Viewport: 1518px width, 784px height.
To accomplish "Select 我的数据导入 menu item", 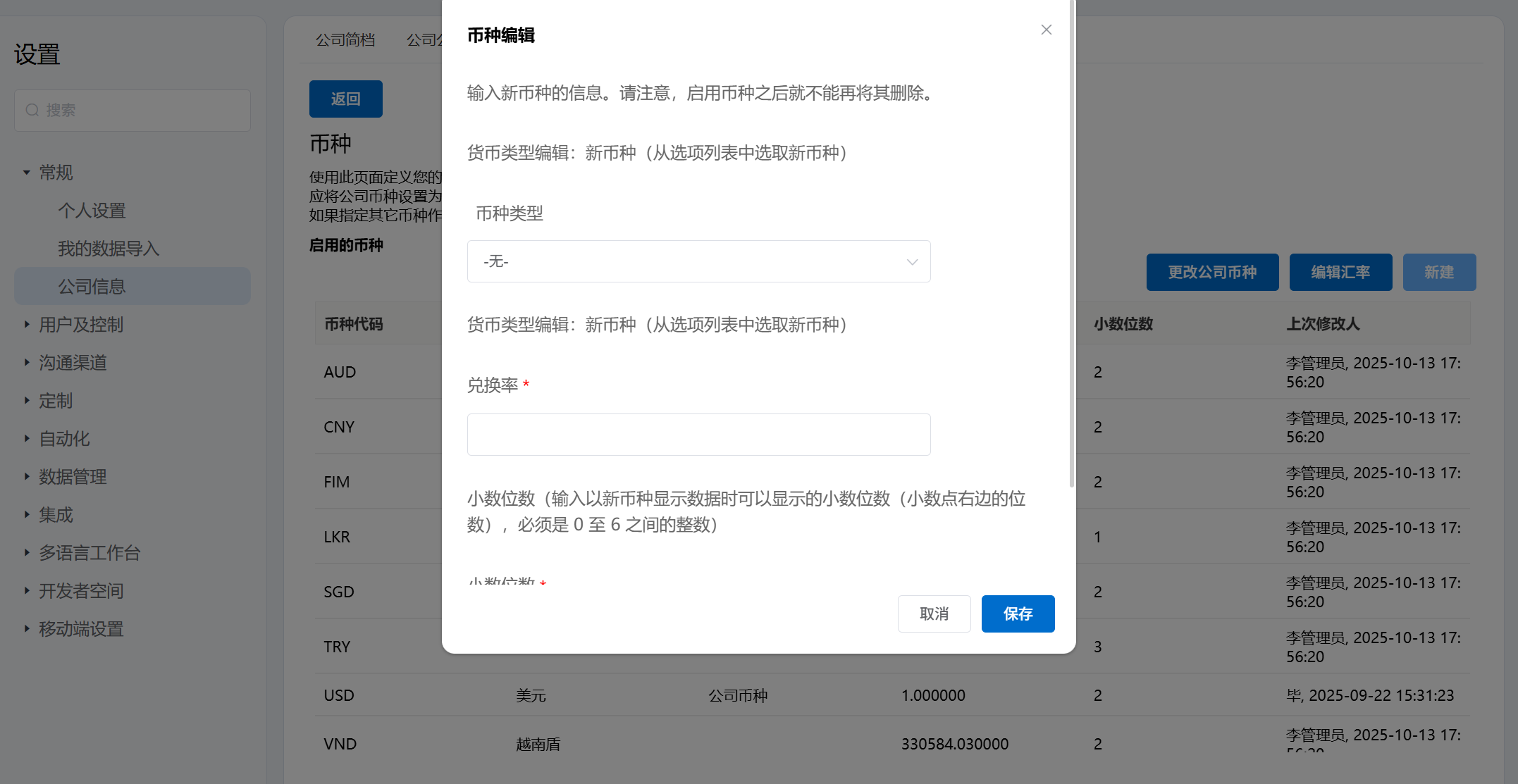I will pyautogui.click(x=109, y=249).
